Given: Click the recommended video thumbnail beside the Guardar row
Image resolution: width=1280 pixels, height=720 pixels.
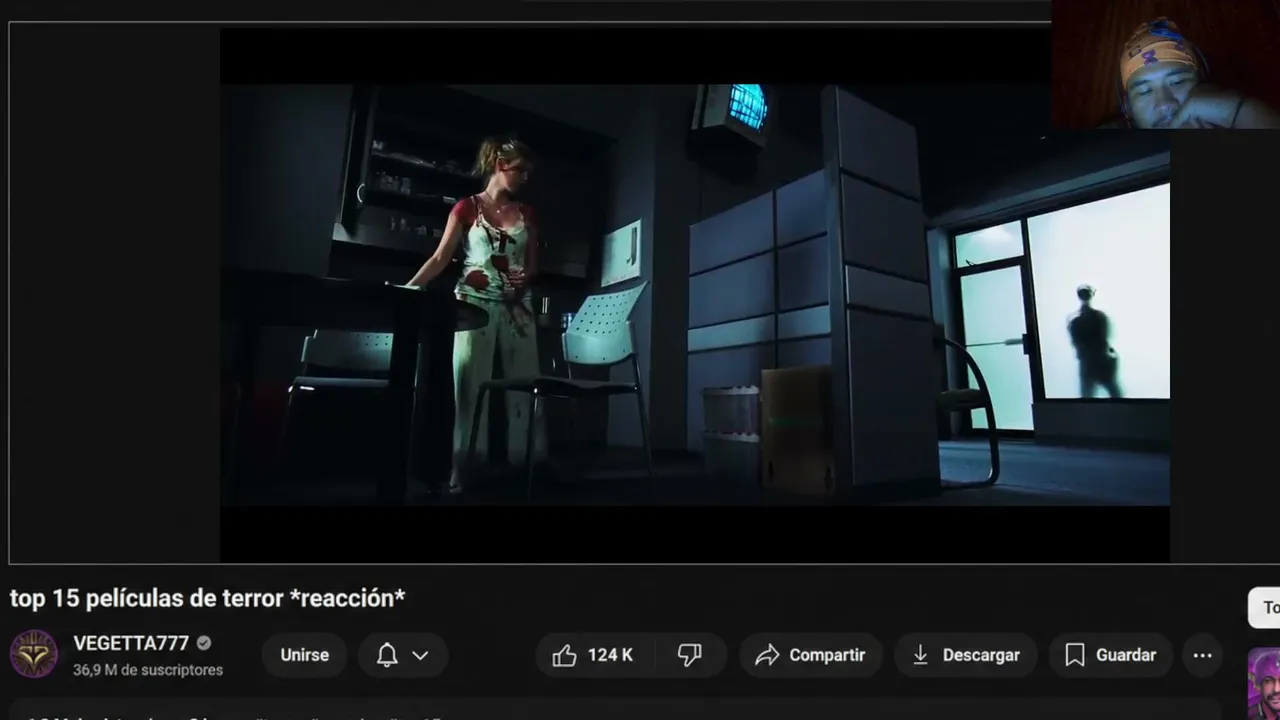Looking at the screenshot, I should [1264, 683].
